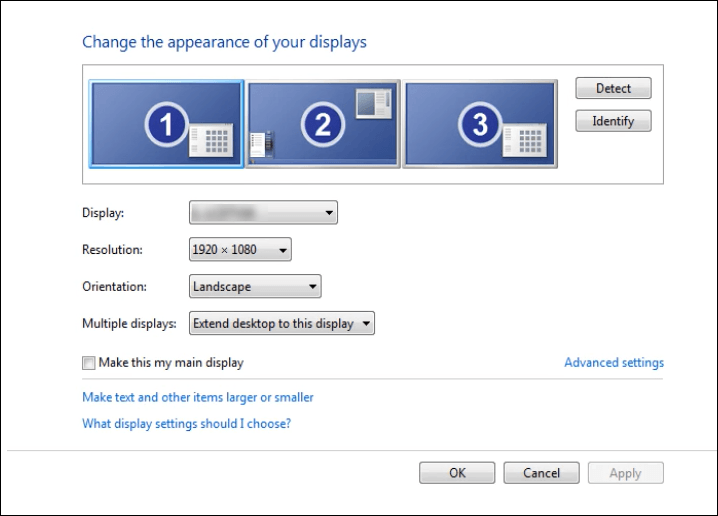Click the Resolution: label

[x=112, y=250]
